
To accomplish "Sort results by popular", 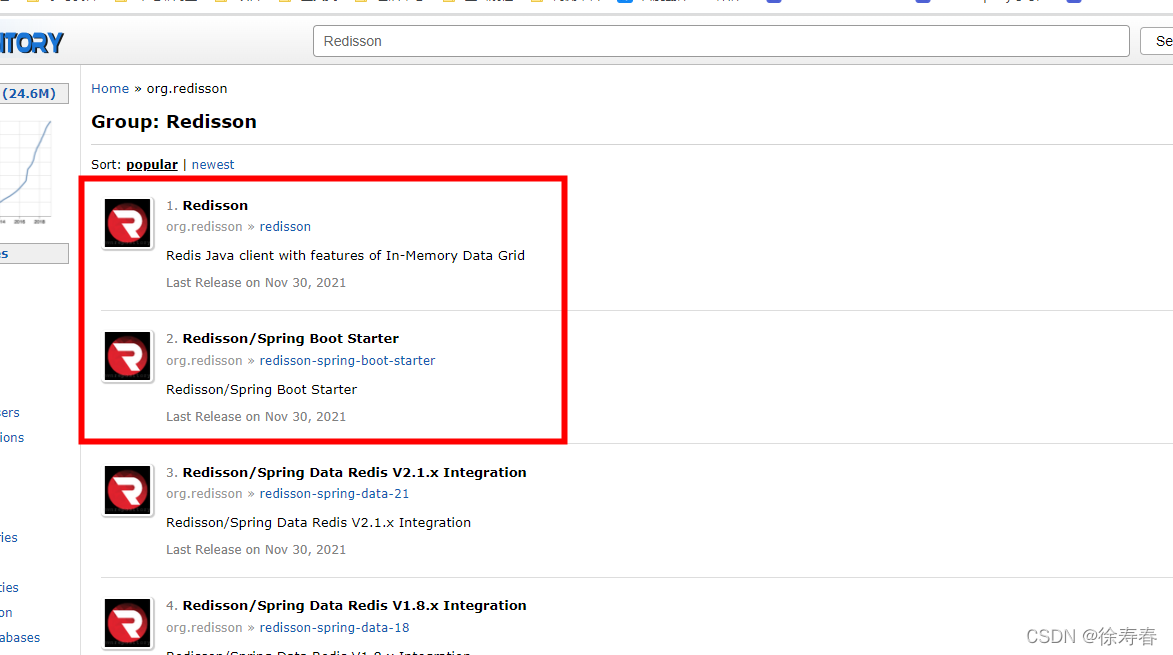I will coord(152,164).
